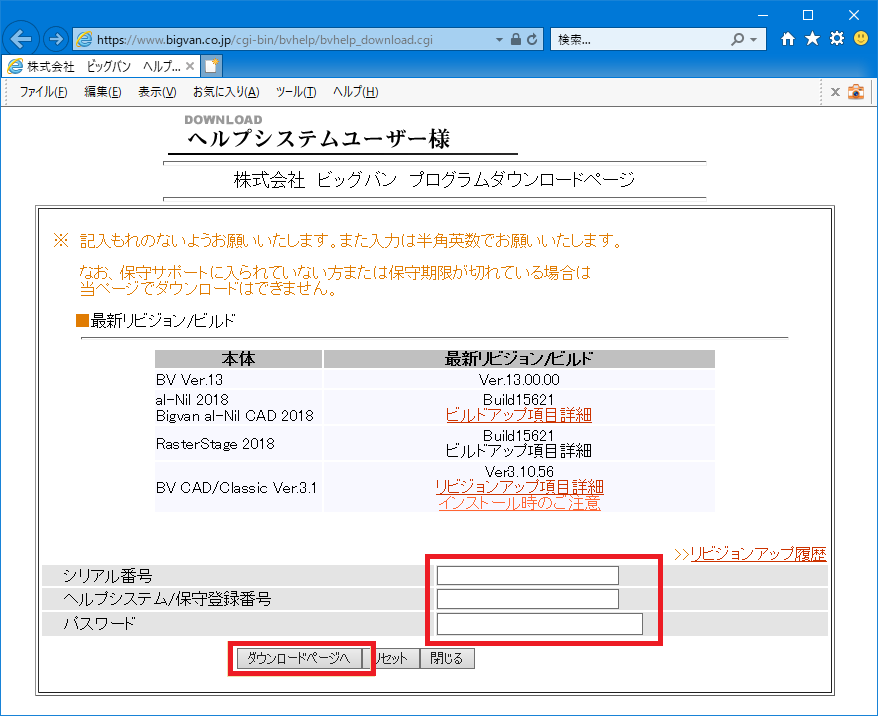Go back with the browser back arrow
The width and height of the screenshot is (878, 716).
tap(21, 39)
